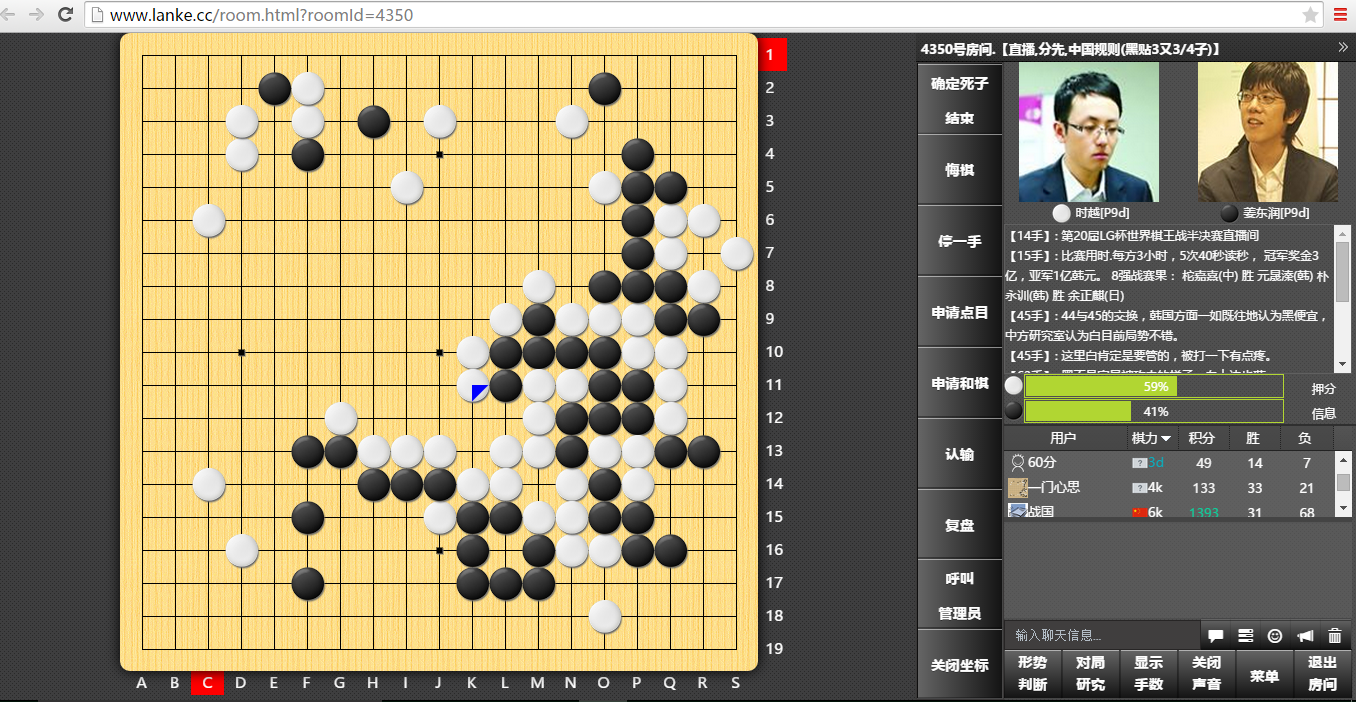Select the 姜东润[P9d] player name
Viewport: 1356px width, 702px height.
1276,213
